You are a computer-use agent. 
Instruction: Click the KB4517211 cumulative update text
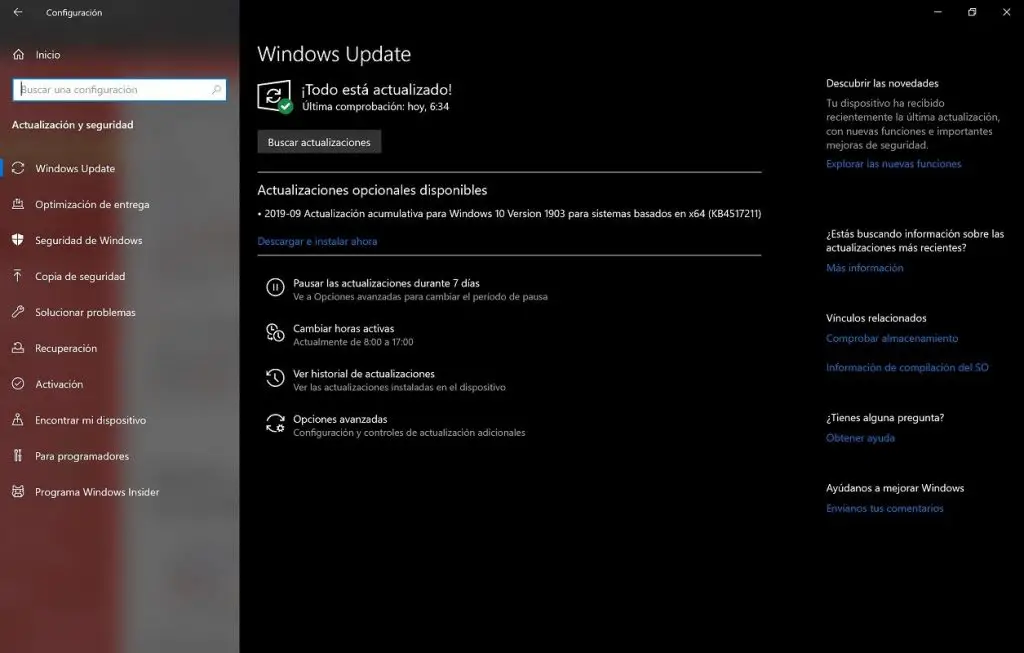click(509, 214)
